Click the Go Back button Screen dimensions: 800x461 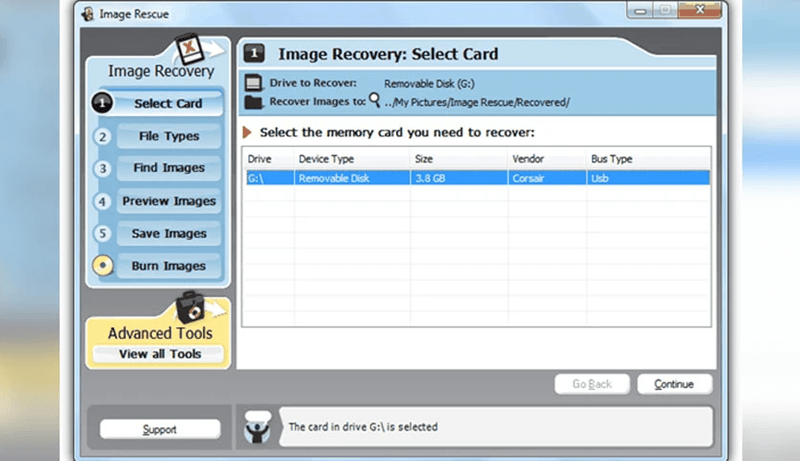(592, 384)
